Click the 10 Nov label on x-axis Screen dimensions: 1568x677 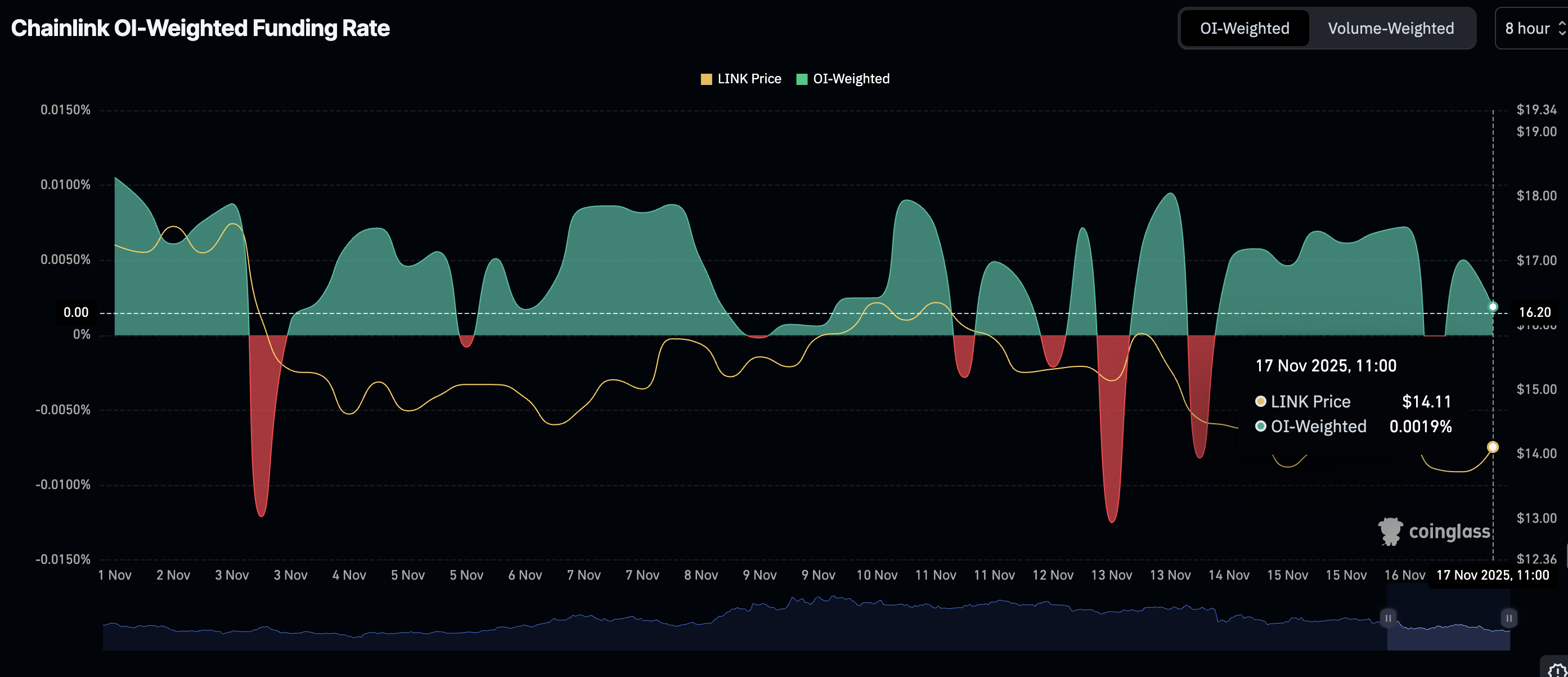[x=877, y=575]
